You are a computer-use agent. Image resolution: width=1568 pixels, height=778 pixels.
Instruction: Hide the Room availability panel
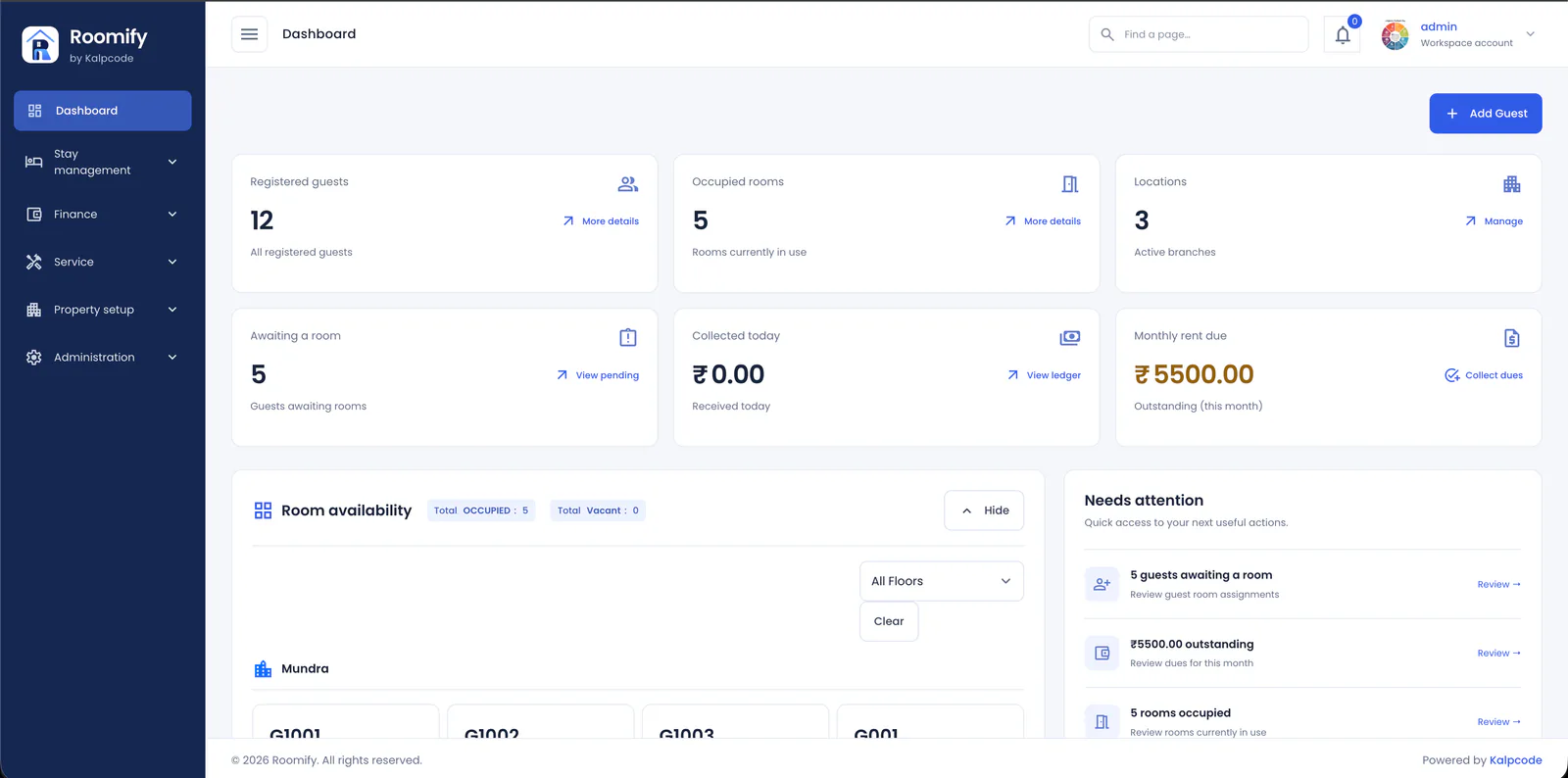984,511
